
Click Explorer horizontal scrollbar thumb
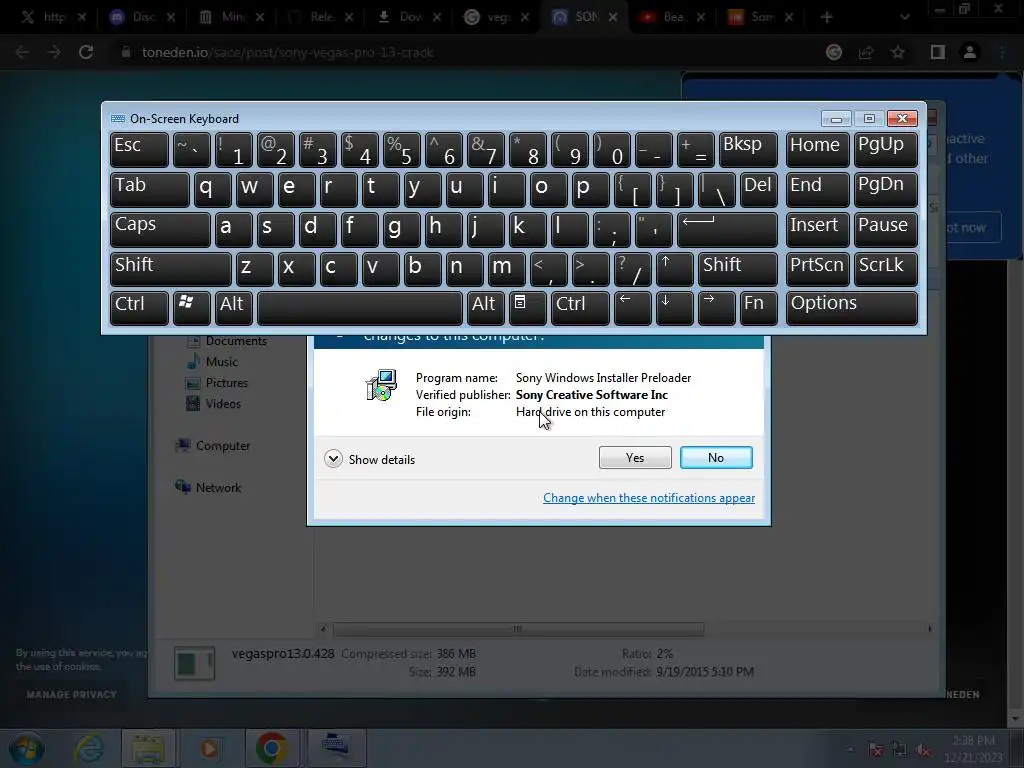519,629
